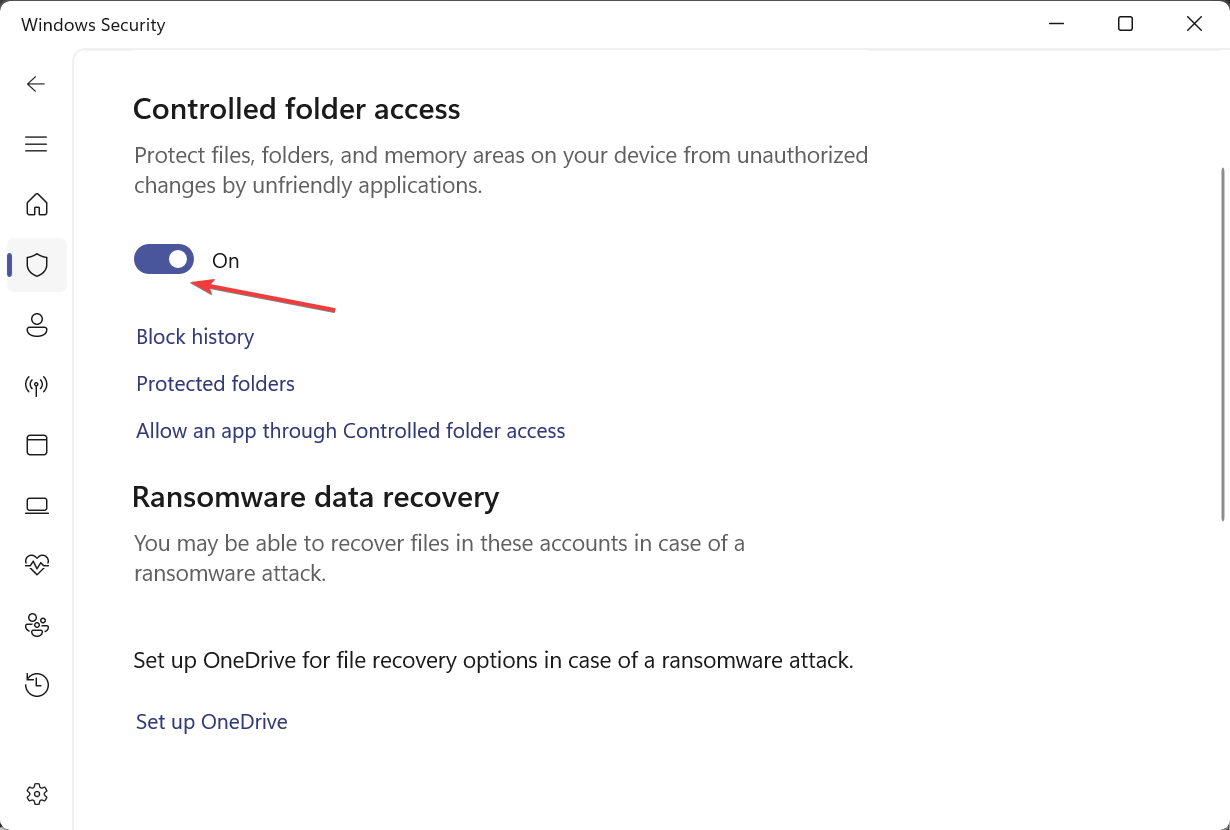1230x830 pixels.
Task: Open the Block history link
Action: tap(195, 337)
